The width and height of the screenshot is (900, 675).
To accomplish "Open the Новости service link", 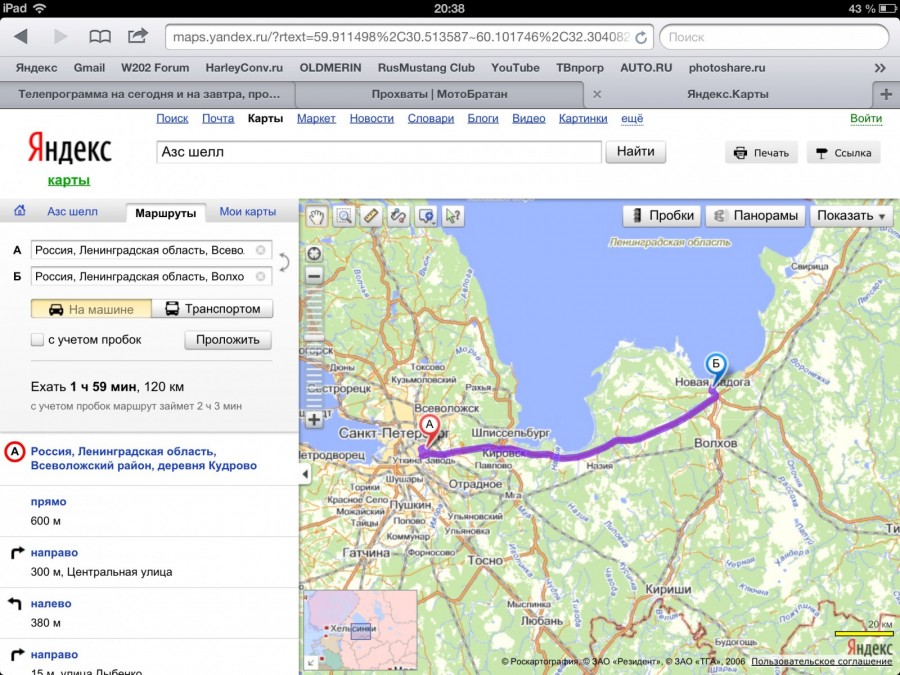I will (x=371, y=118).
